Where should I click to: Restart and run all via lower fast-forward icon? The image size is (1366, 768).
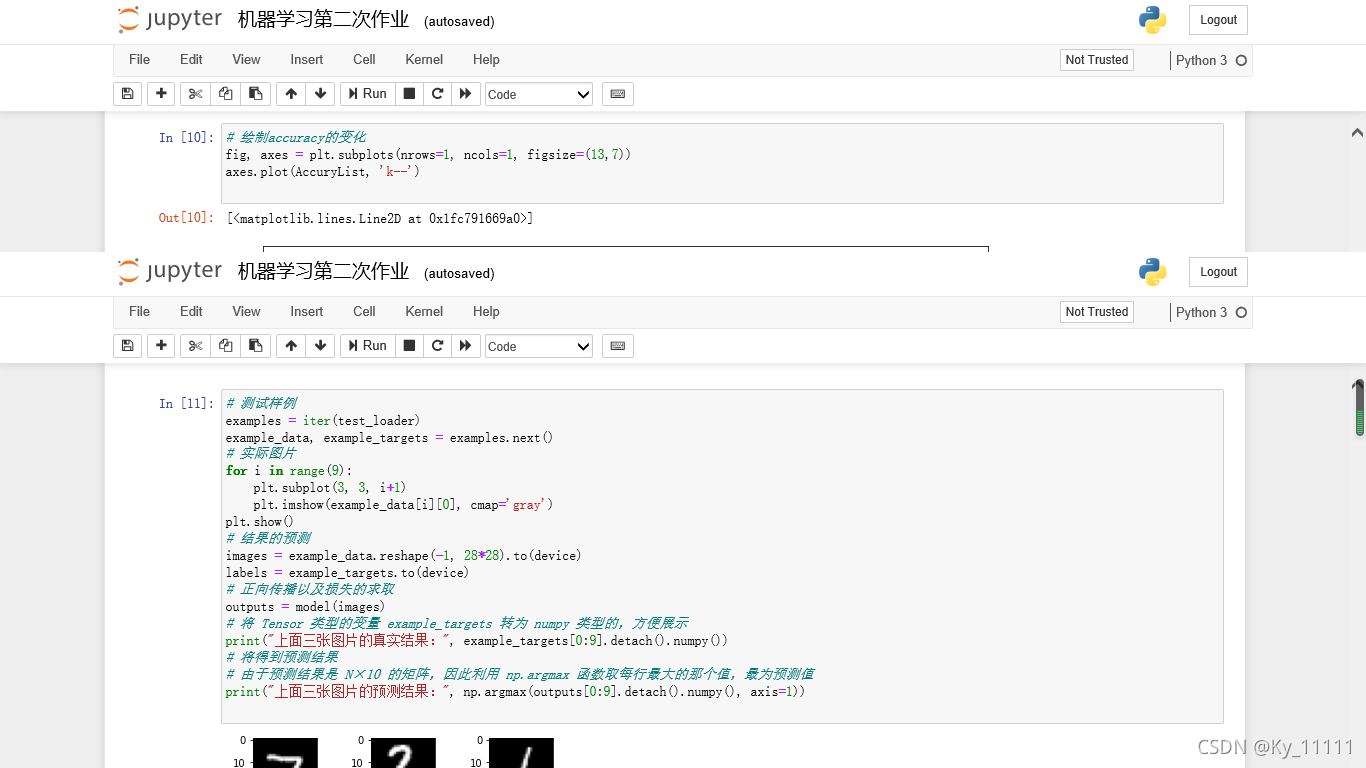(x=465, y=346)
